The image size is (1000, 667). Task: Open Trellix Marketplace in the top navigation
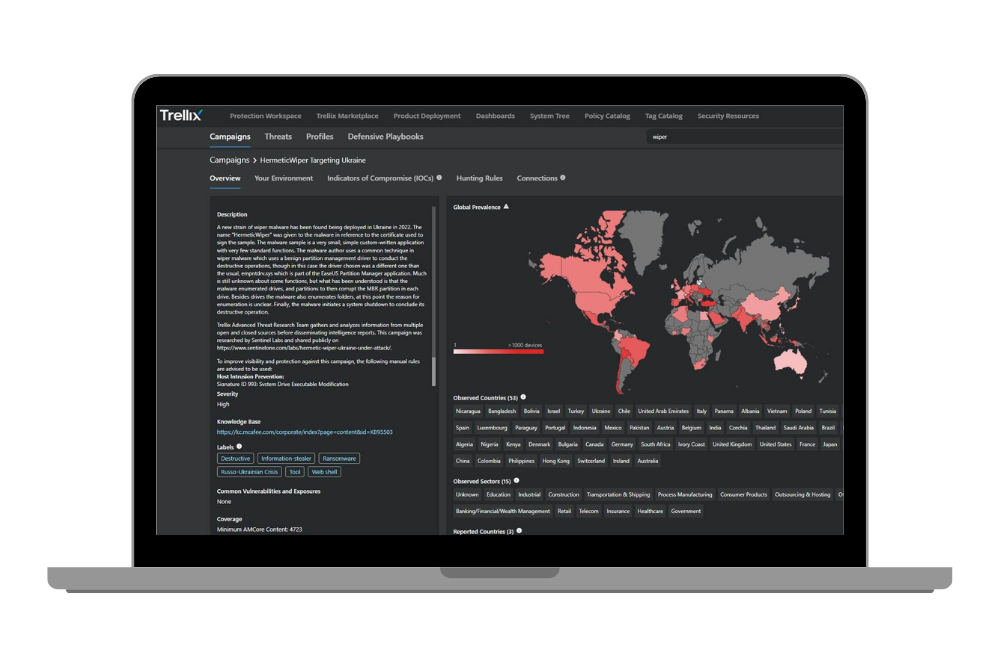(x=347, y=116)
